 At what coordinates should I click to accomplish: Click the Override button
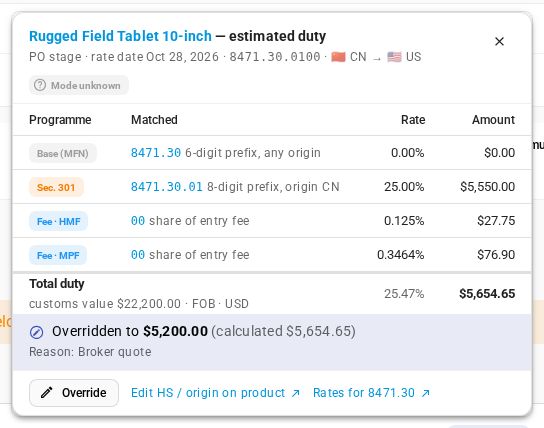click(74, 393)
